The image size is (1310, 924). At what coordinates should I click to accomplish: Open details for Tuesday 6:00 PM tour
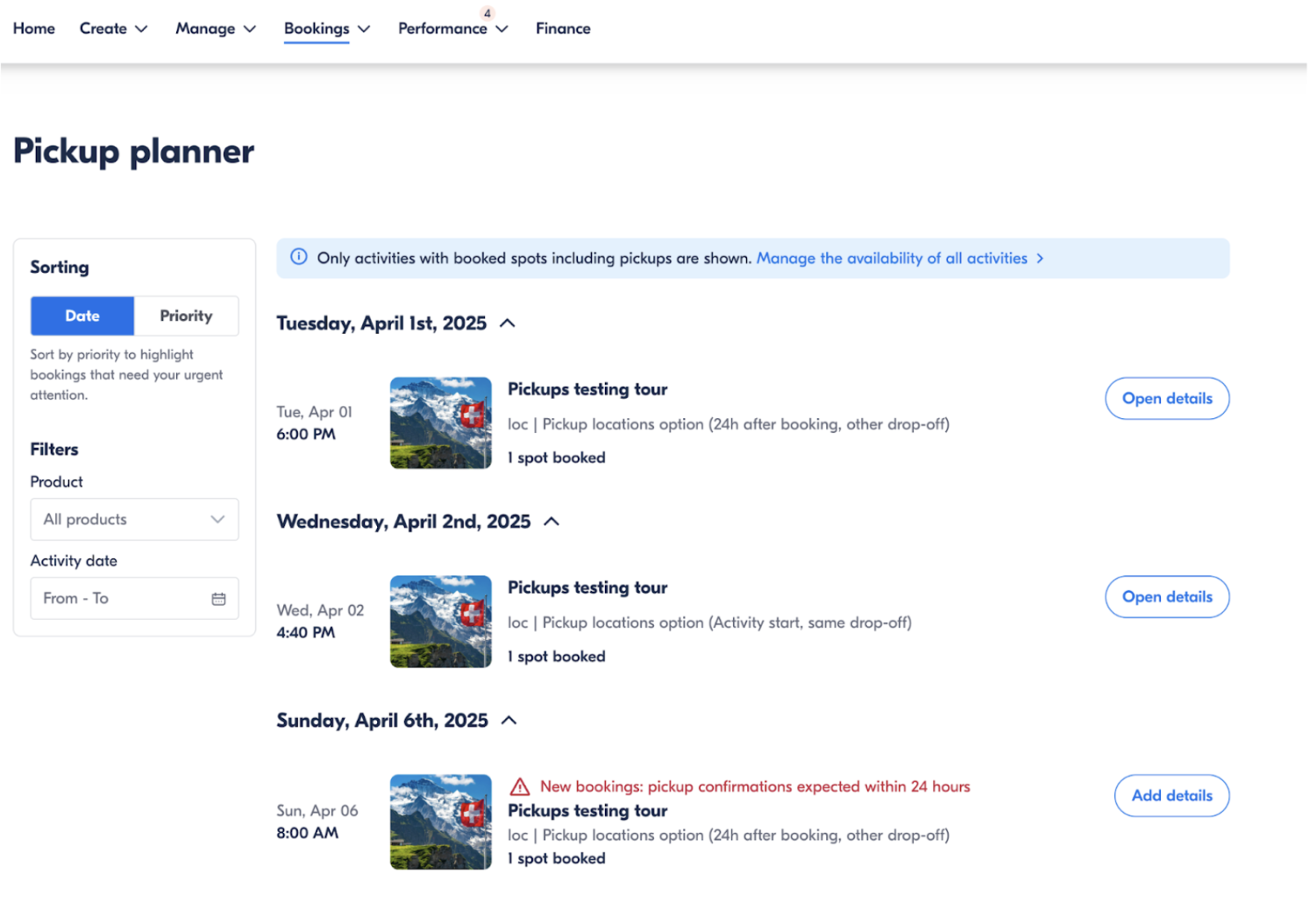tap(1166, 398)
